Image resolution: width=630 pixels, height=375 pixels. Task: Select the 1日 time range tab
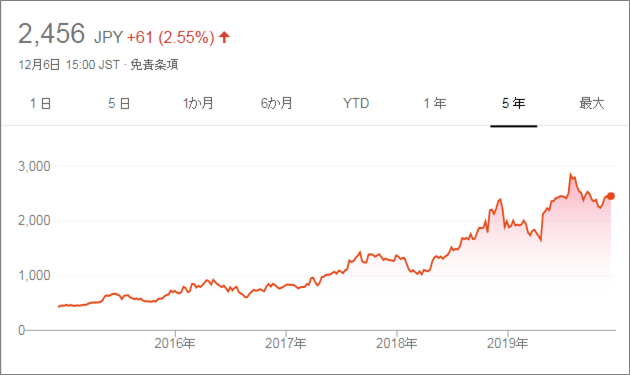click(40, 104)
